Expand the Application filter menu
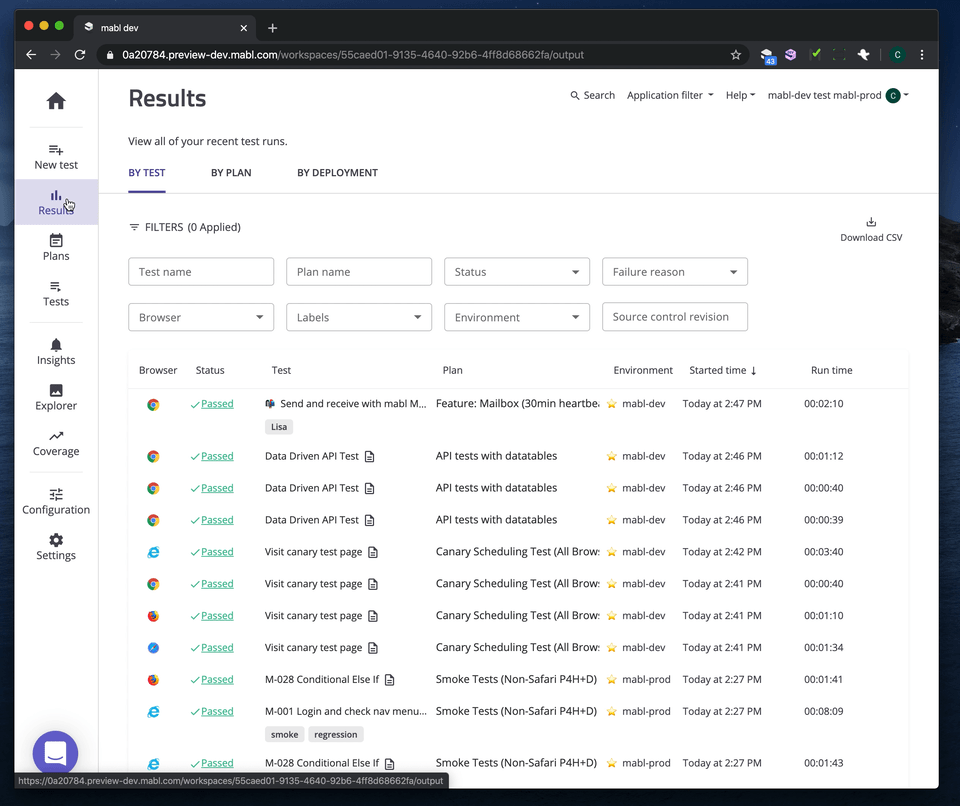 click(x=670, y=96)
